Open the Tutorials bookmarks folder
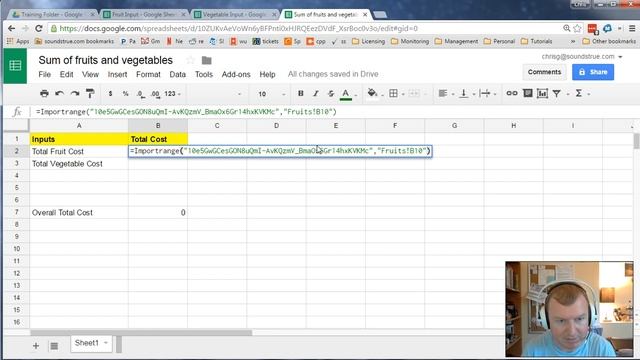Image resolution: width=640 pixels, height=360 pixels. click(537, 41)
